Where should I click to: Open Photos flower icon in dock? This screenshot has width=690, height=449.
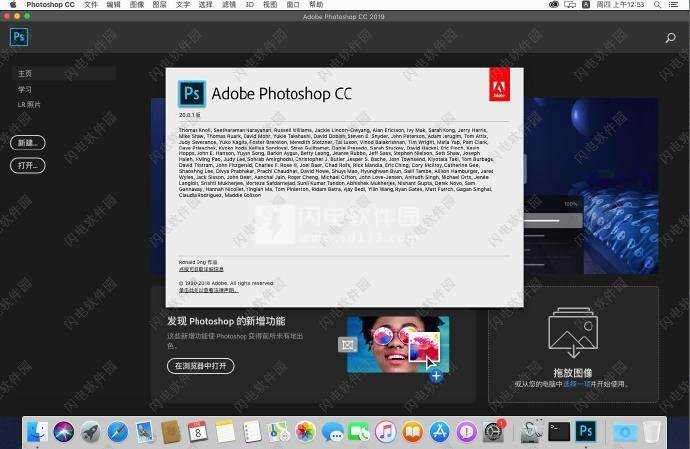305,432
